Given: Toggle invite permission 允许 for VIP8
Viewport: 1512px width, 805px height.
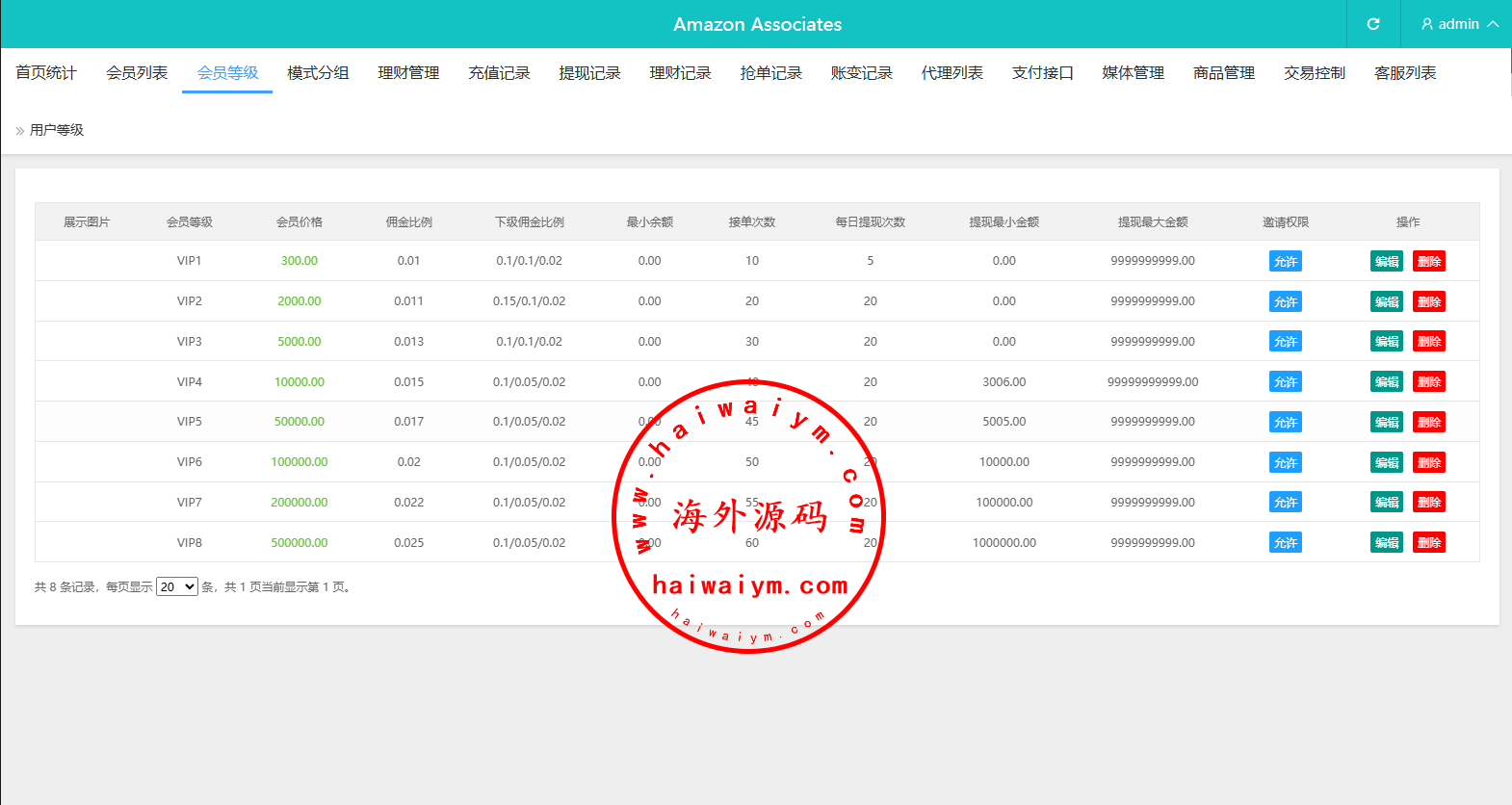Looking at the screenshot, I should [1285, 543].
